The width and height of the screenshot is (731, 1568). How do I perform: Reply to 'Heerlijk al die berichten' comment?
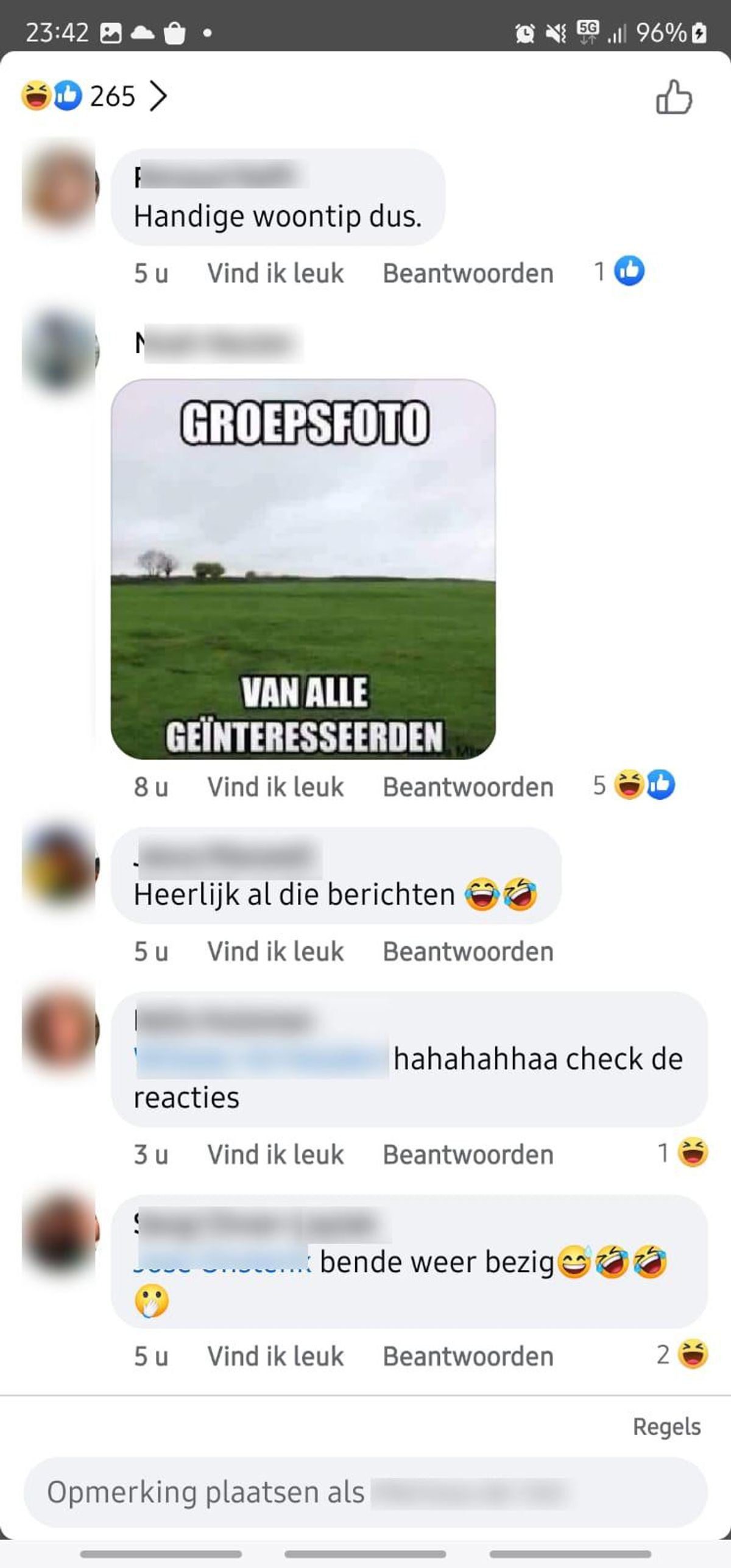pos(468,951)
